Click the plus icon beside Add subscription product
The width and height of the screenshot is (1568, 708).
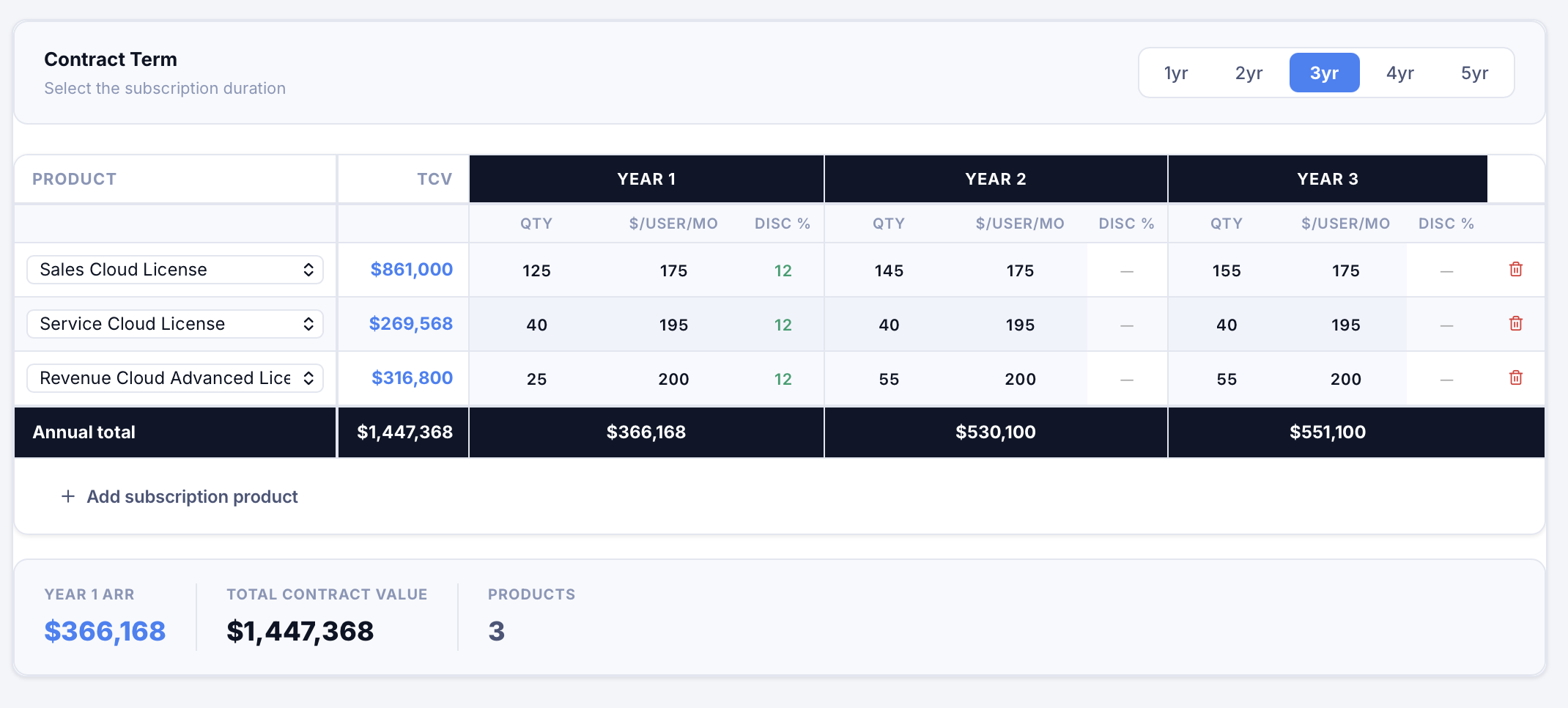tap(68, 496)
